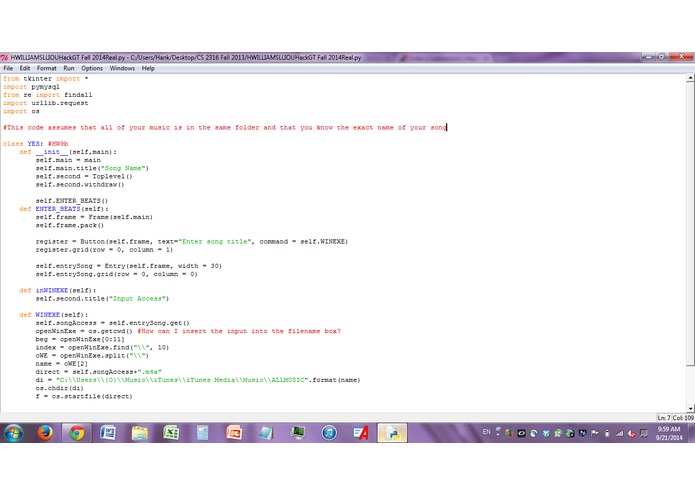Open the Edit menu

coord(25,68)
